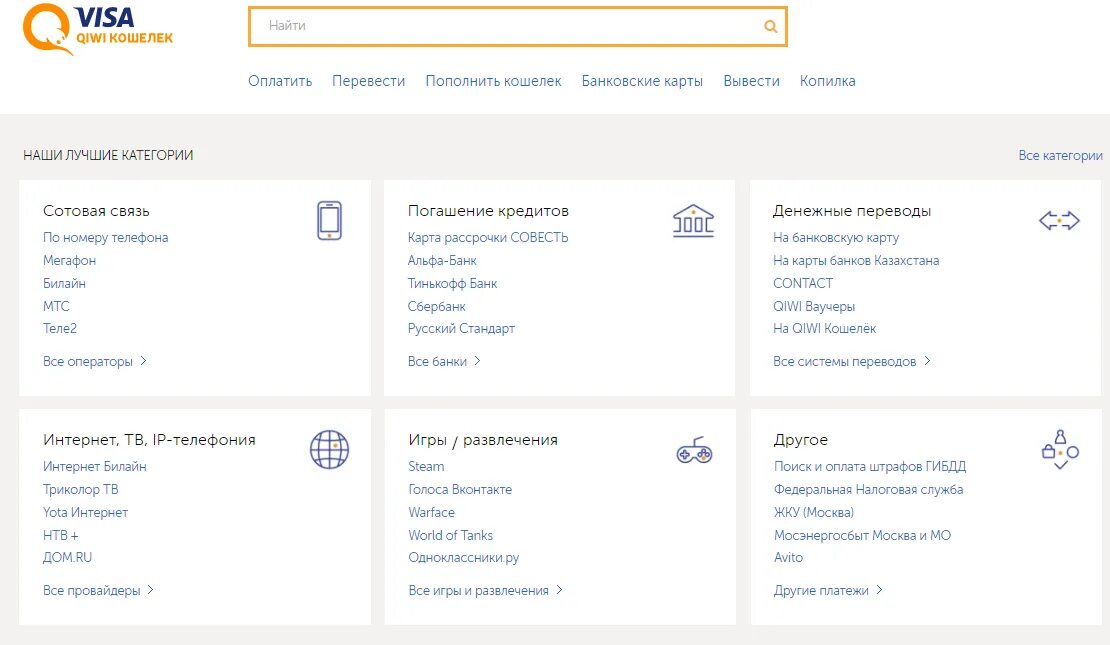This screenshot has height=645, width=1110.
Task: Expand Все провайдеры list
Action: click(98, 590)
